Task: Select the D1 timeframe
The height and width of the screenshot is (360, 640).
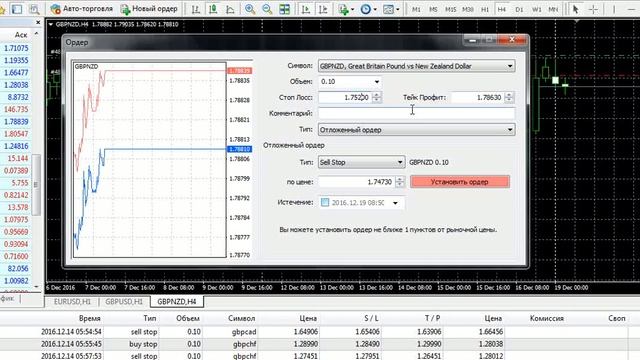Action: [x=519, y=9]
